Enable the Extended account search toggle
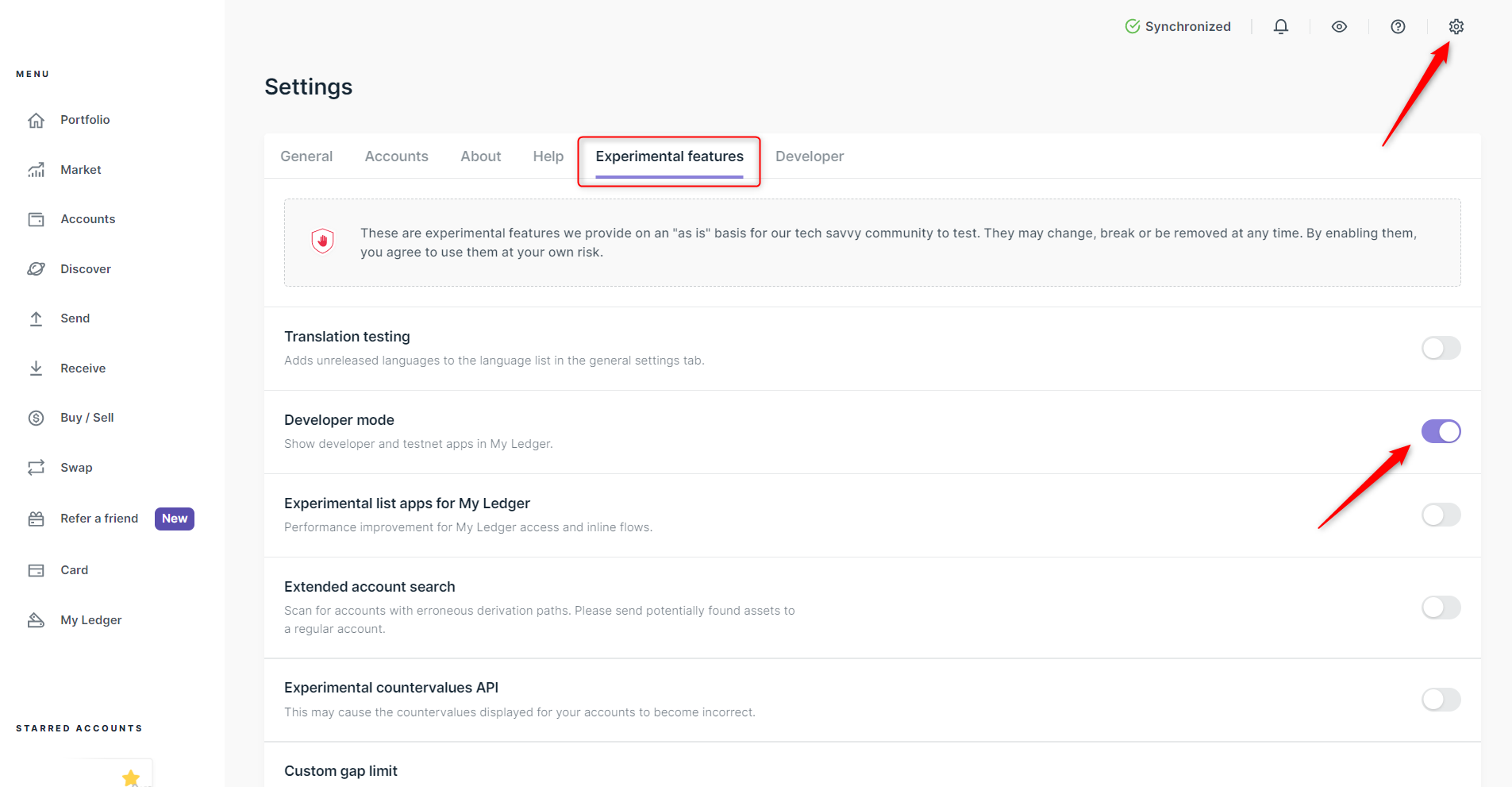 coord(1441,608)
